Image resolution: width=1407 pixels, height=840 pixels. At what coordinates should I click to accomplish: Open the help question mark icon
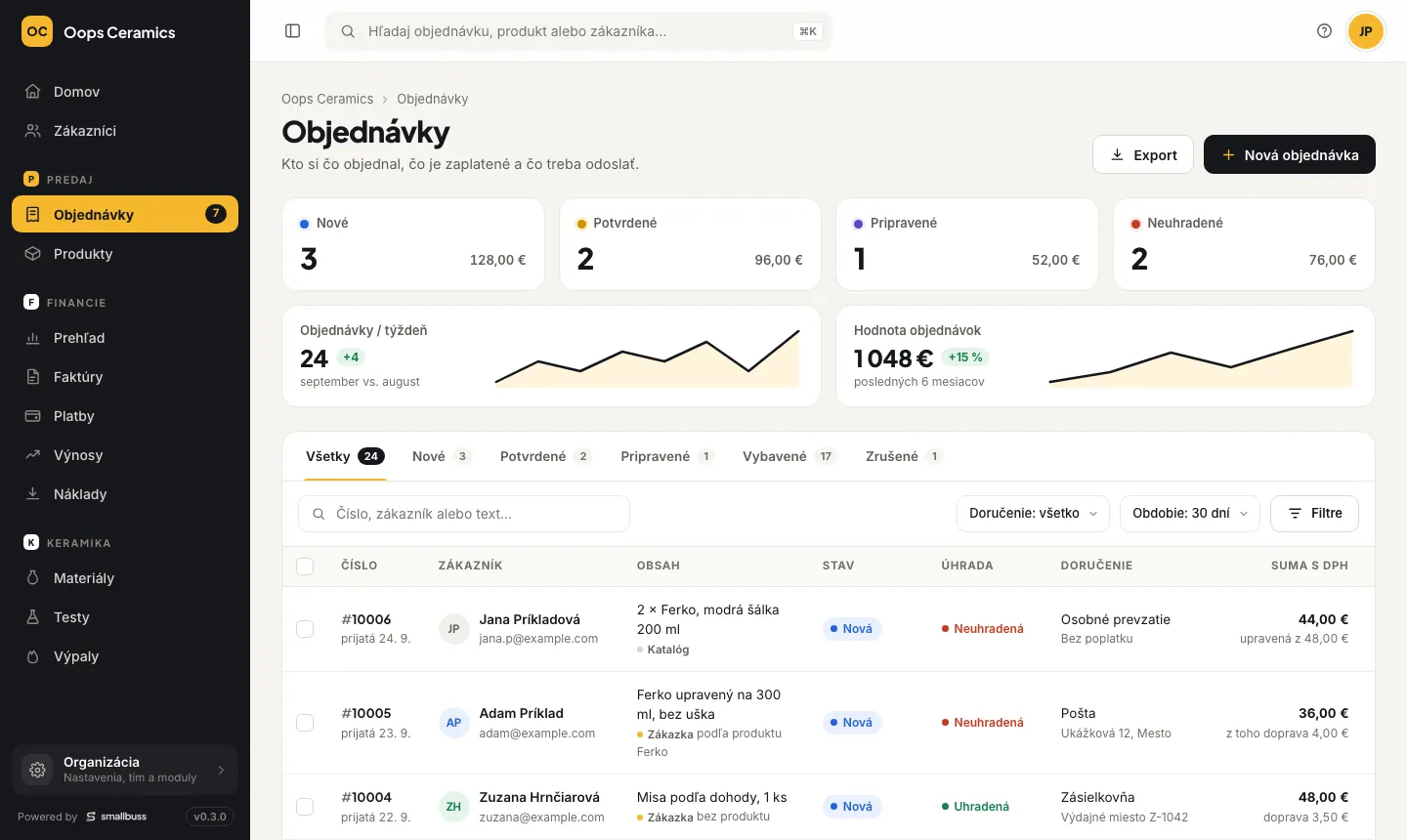pos(1324,31)
